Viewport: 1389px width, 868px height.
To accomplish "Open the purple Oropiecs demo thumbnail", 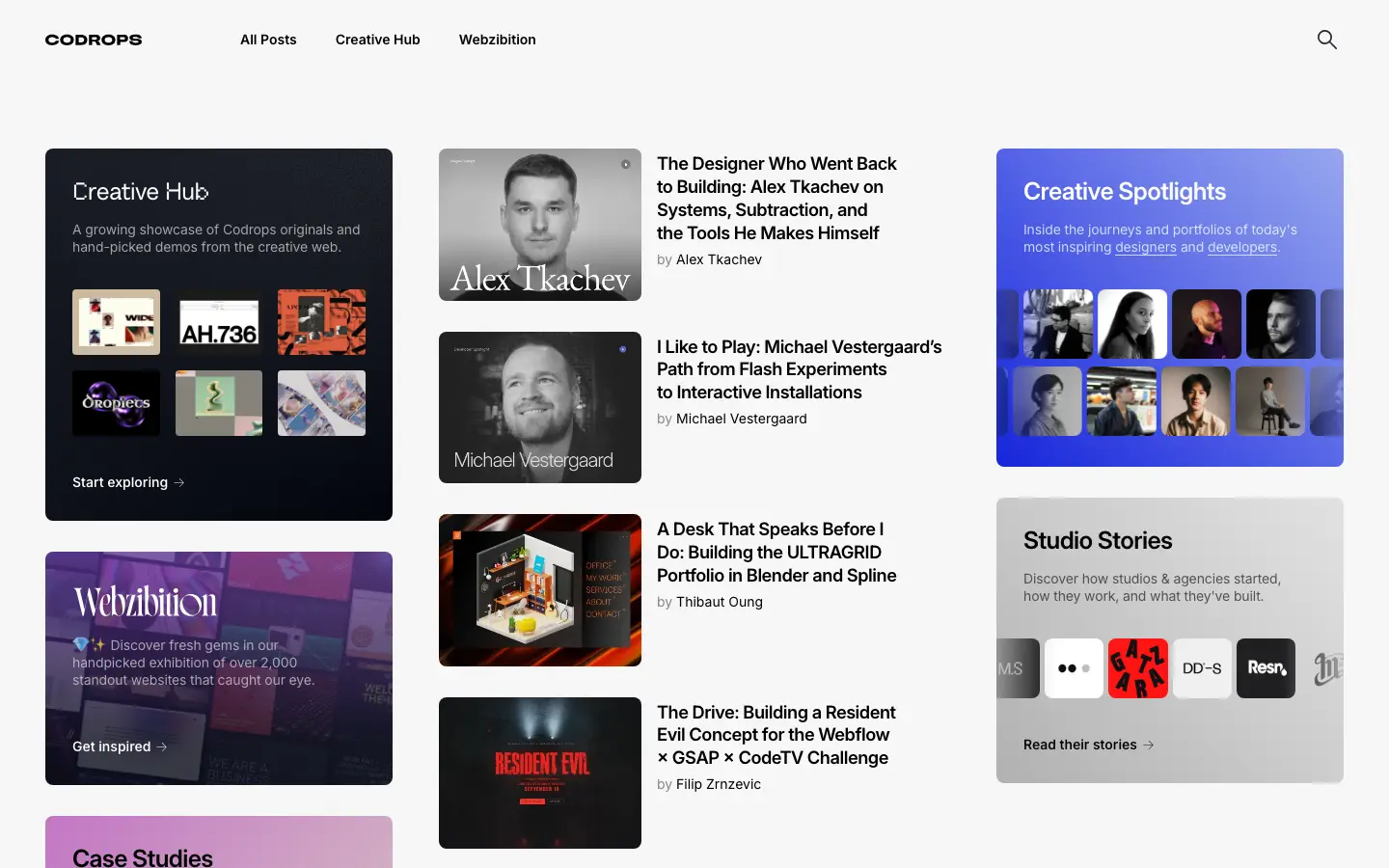I will pos(116,403).
